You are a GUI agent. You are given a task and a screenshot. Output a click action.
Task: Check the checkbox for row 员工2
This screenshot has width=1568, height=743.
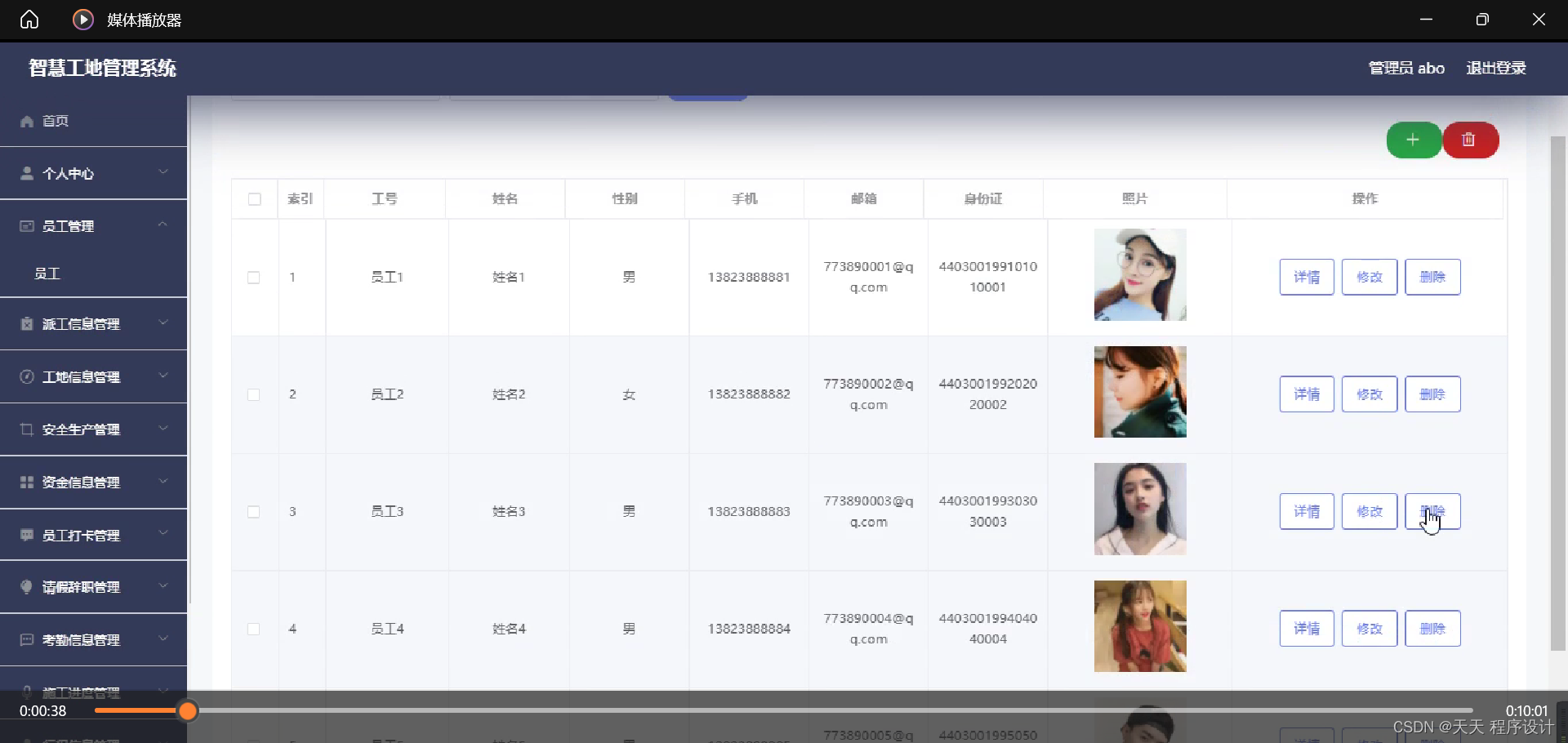coord(254,394)
